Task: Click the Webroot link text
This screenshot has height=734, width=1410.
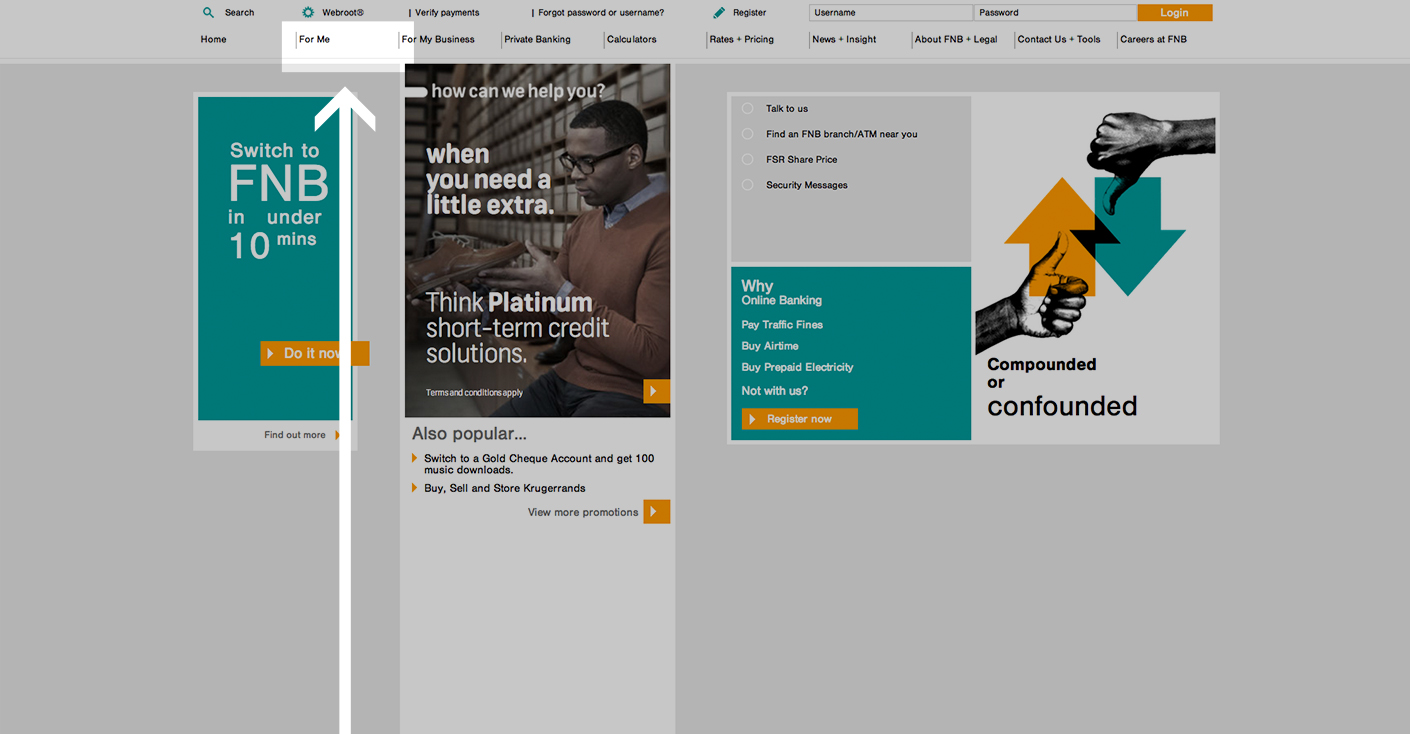Action: pos(343,13)
